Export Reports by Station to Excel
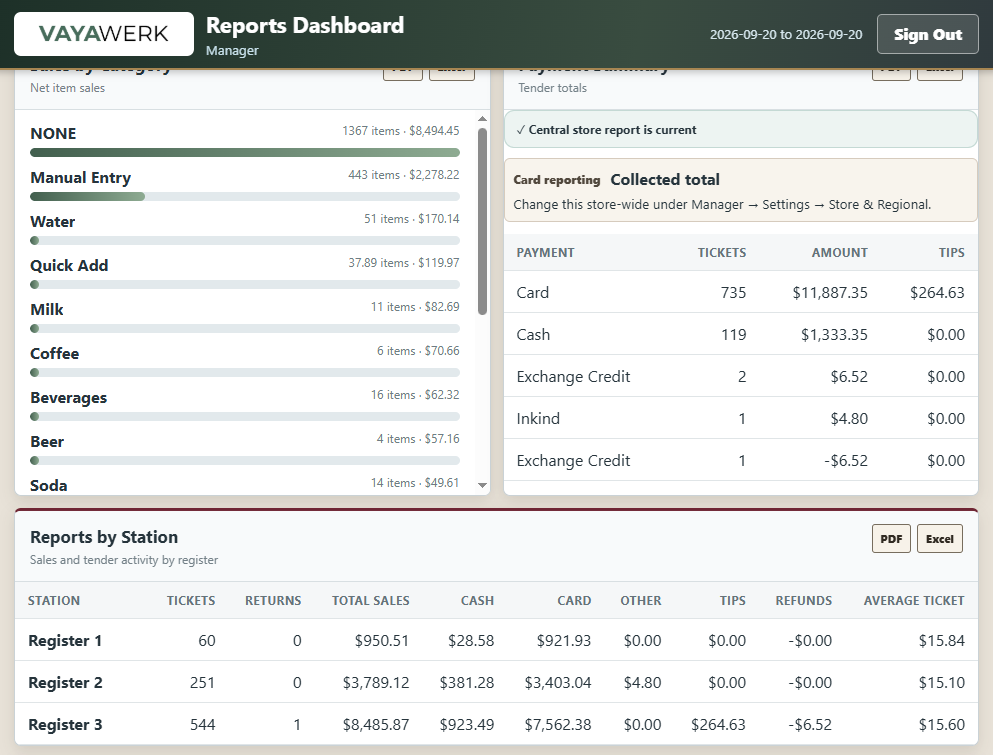993x755 pixels. click(x=939, y=538)
